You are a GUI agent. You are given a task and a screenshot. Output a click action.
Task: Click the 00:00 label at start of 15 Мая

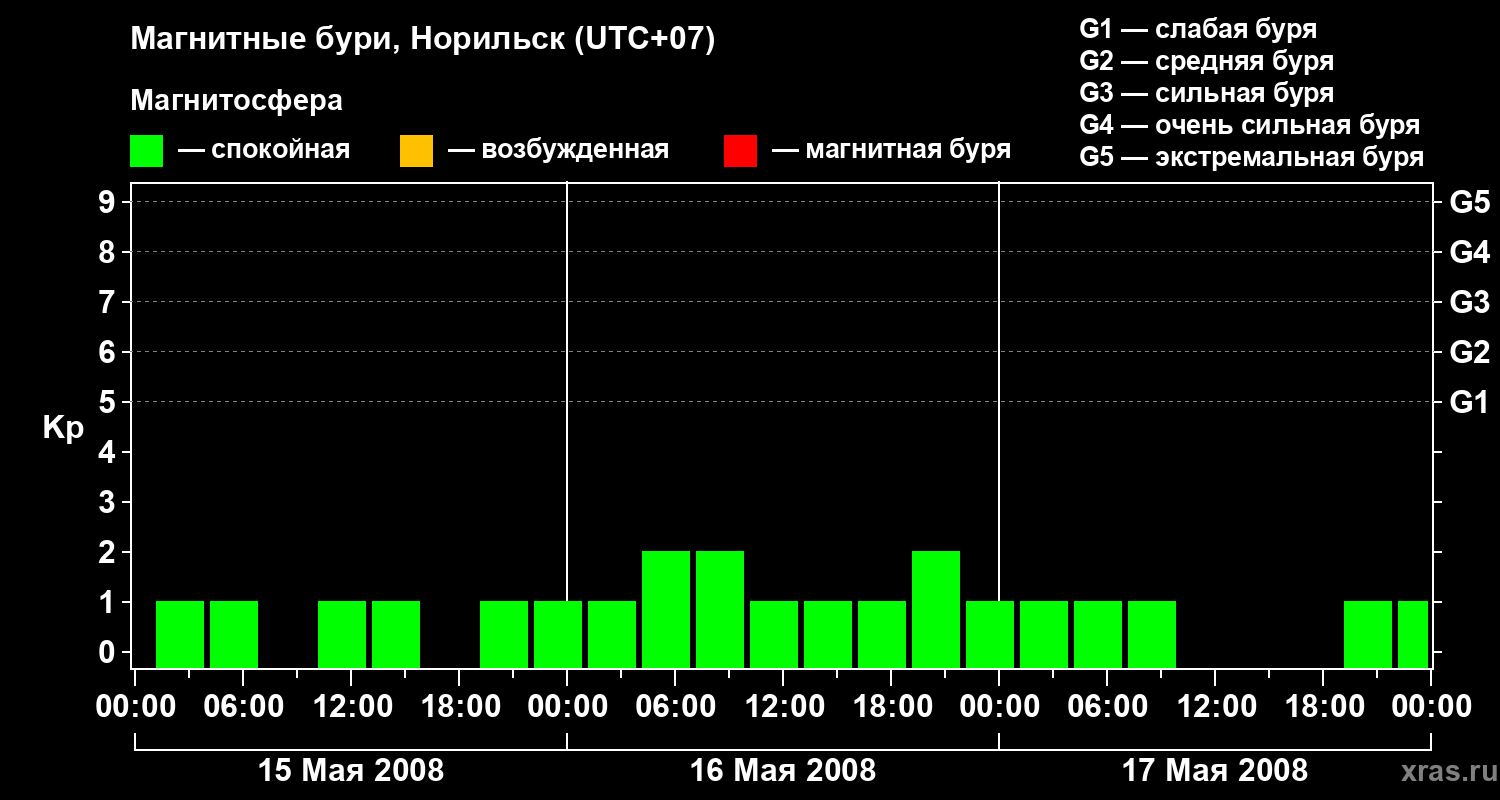pyautogui.click(x=135, y=707)
